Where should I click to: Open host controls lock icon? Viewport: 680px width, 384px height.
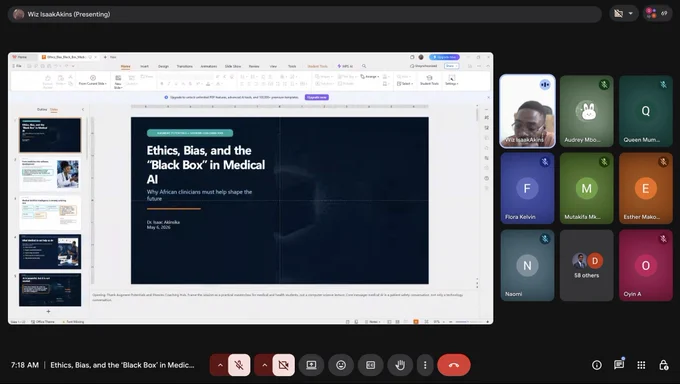(x=664, y=365)
